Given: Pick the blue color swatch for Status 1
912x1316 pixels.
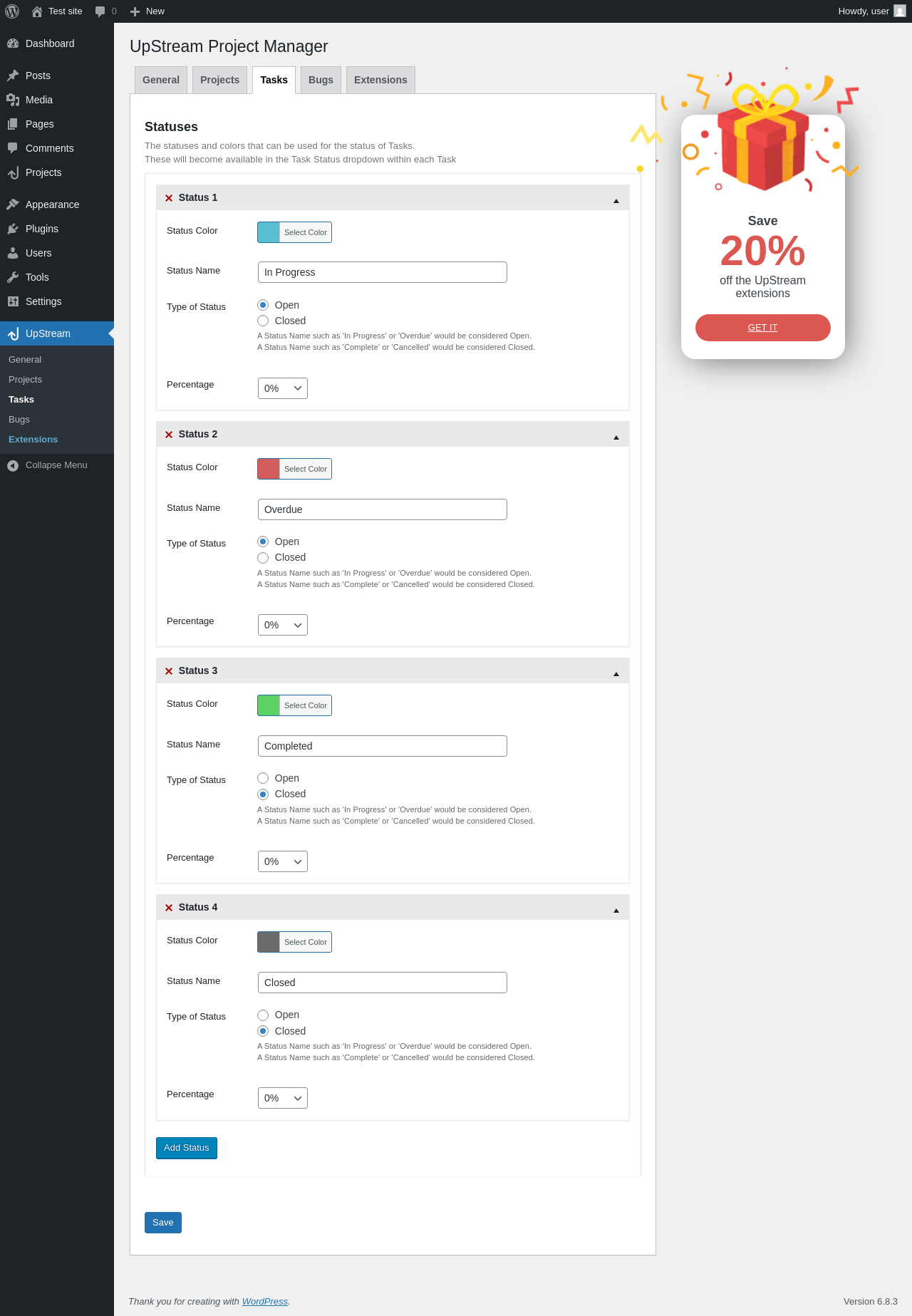Looking at the screenshot, I should pyautogui.click(x=269, y=232).
